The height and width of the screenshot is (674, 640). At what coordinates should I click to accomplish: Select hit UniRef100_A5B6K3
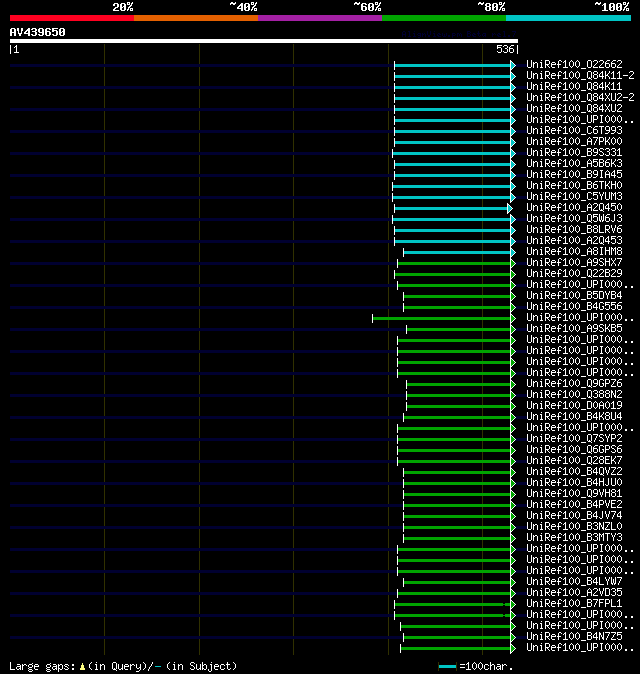click(x=574, y=163)
